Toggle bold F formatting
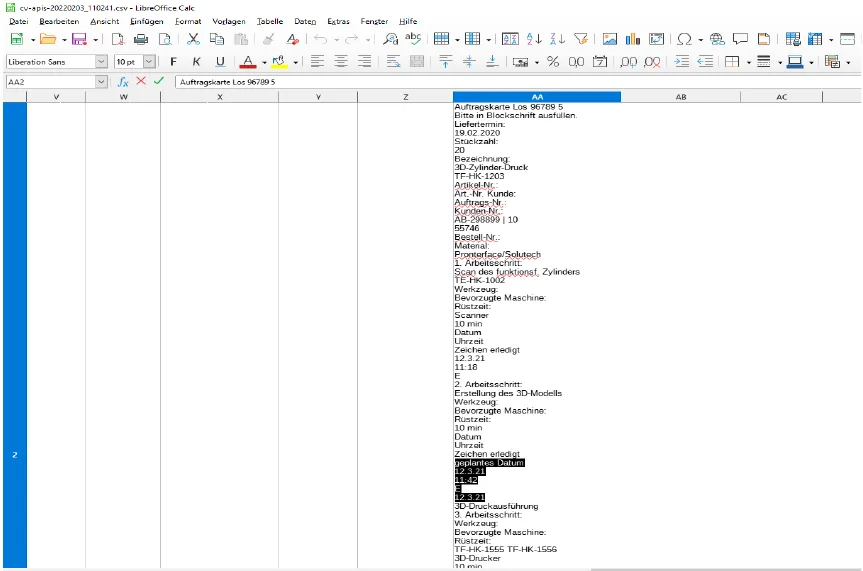 coord(173,62)
